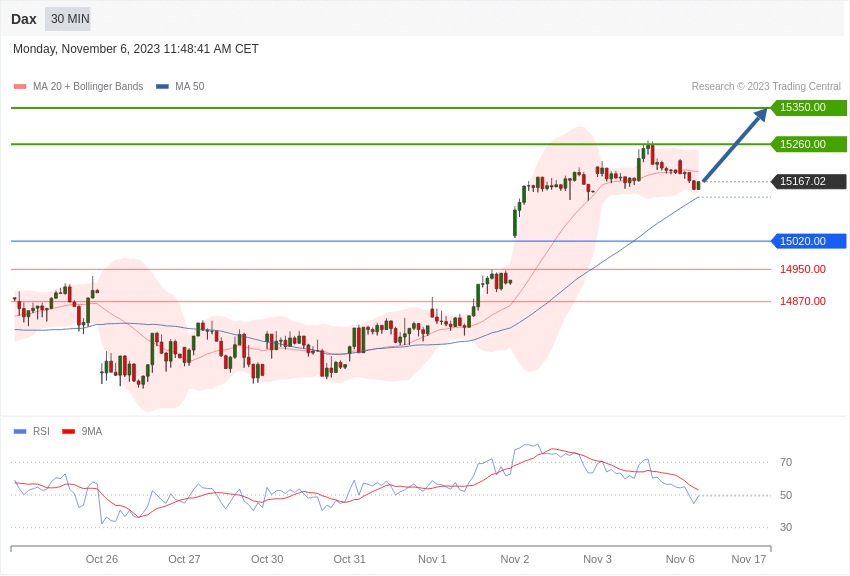Click the Nov 3 date axis label
The image size is (850, 576).
597,559
